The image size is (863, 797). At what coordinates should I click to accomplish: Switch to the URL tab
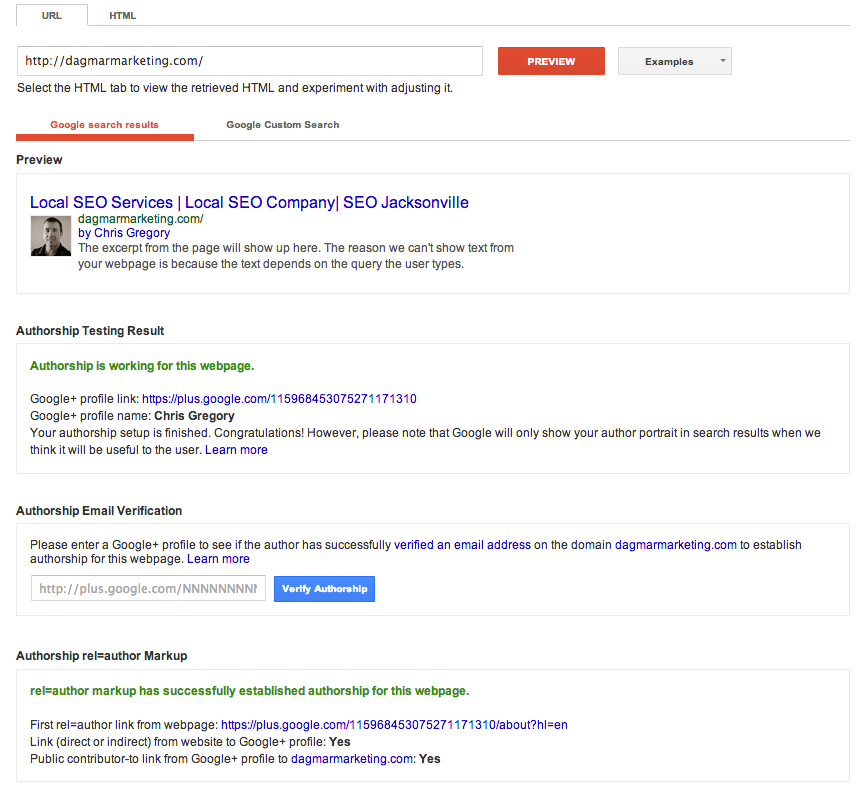click(x=52, y=15)
